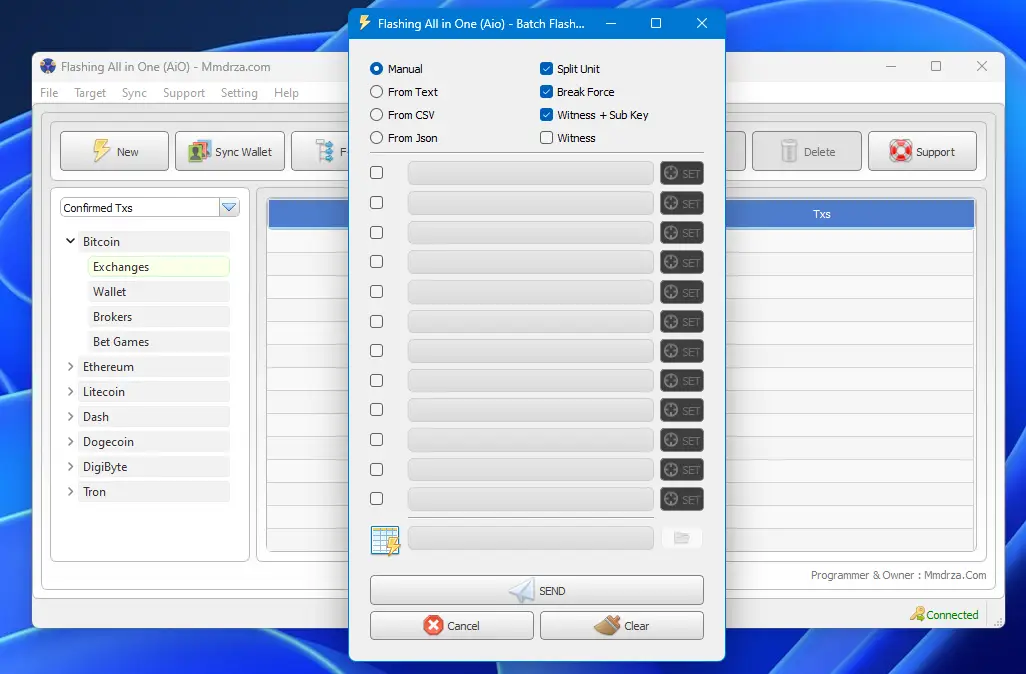Expand the Tron tree node
This screenshot has width=1026, height=674.
[71, 491]
